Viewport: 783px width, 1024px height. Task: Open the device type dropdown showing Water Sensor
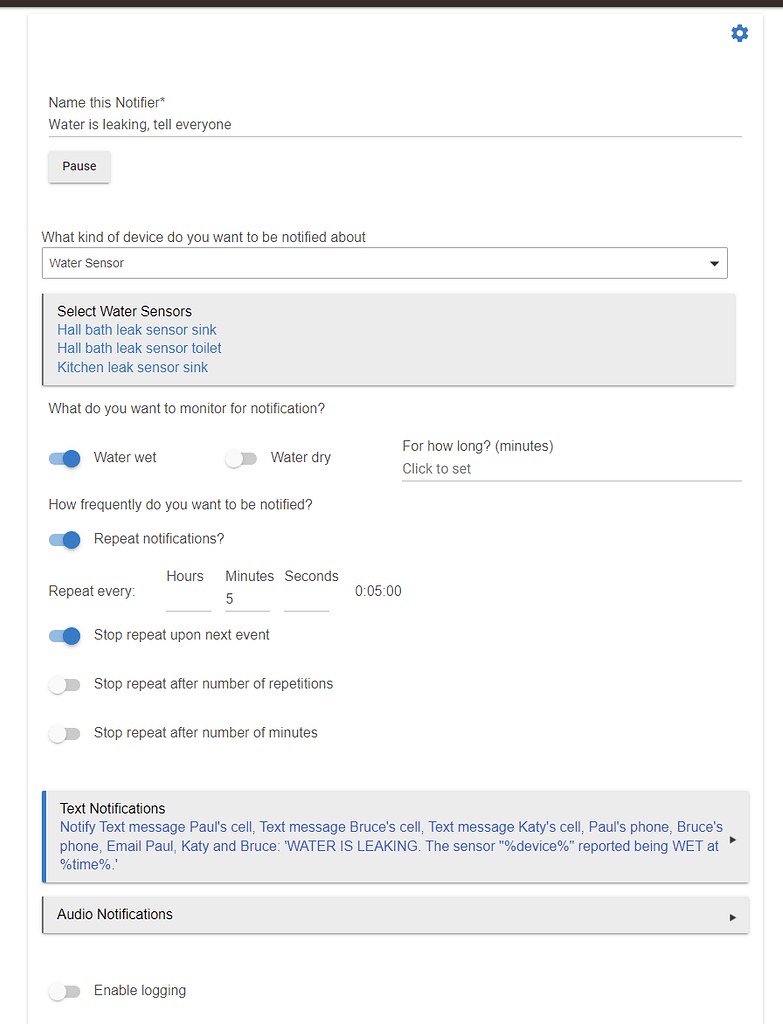[714, 262]
